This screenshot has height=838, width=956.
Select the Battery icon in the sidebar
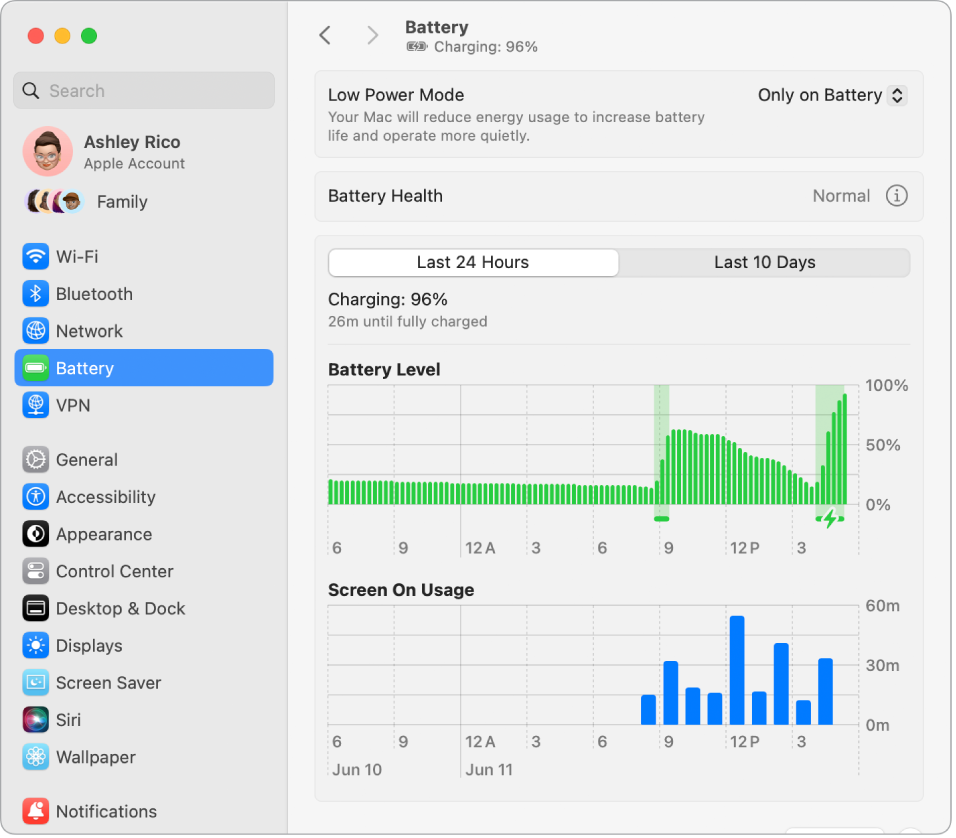(36, 367)
